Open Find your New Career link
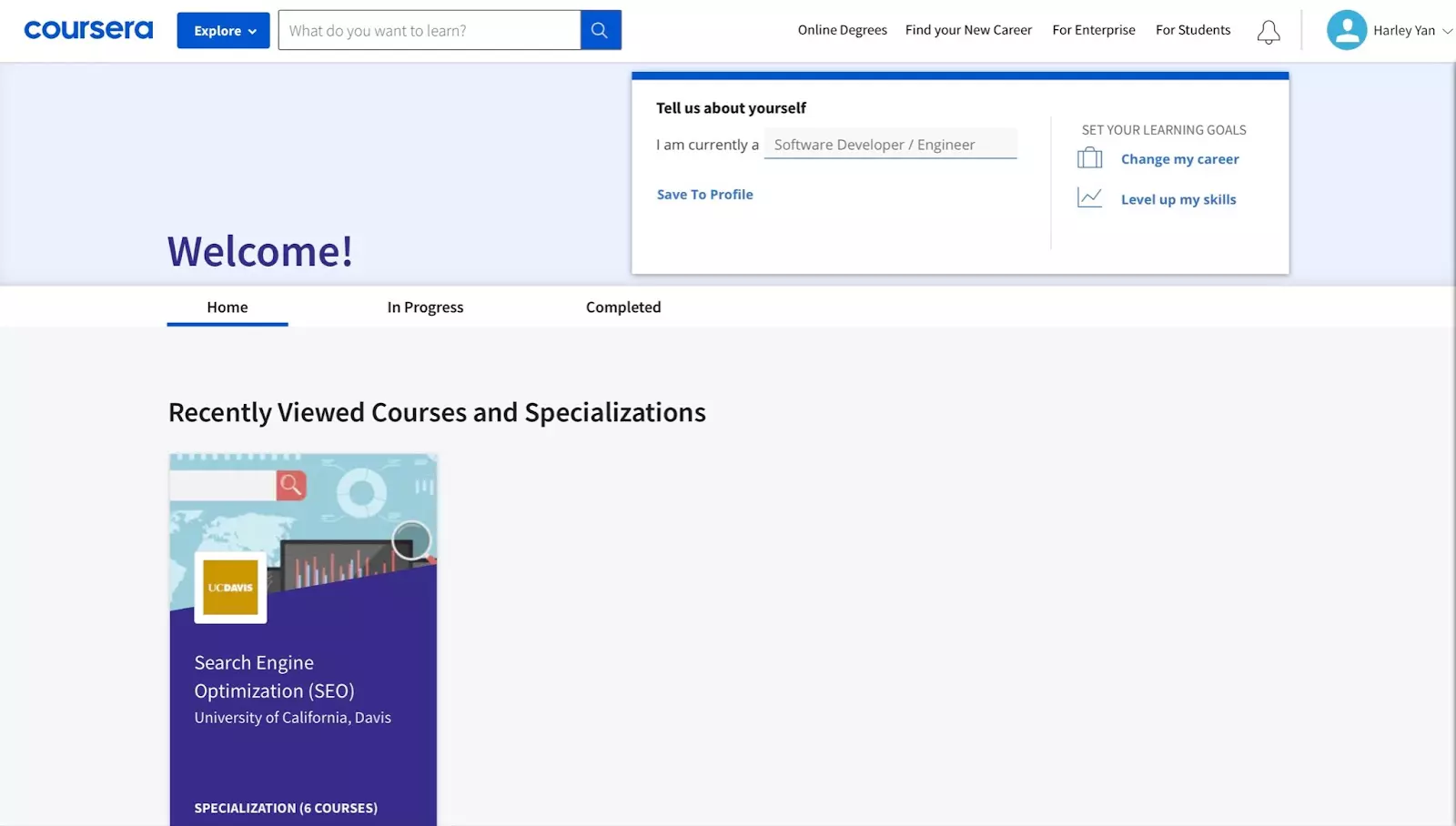1456x826 pixels. 968,30
